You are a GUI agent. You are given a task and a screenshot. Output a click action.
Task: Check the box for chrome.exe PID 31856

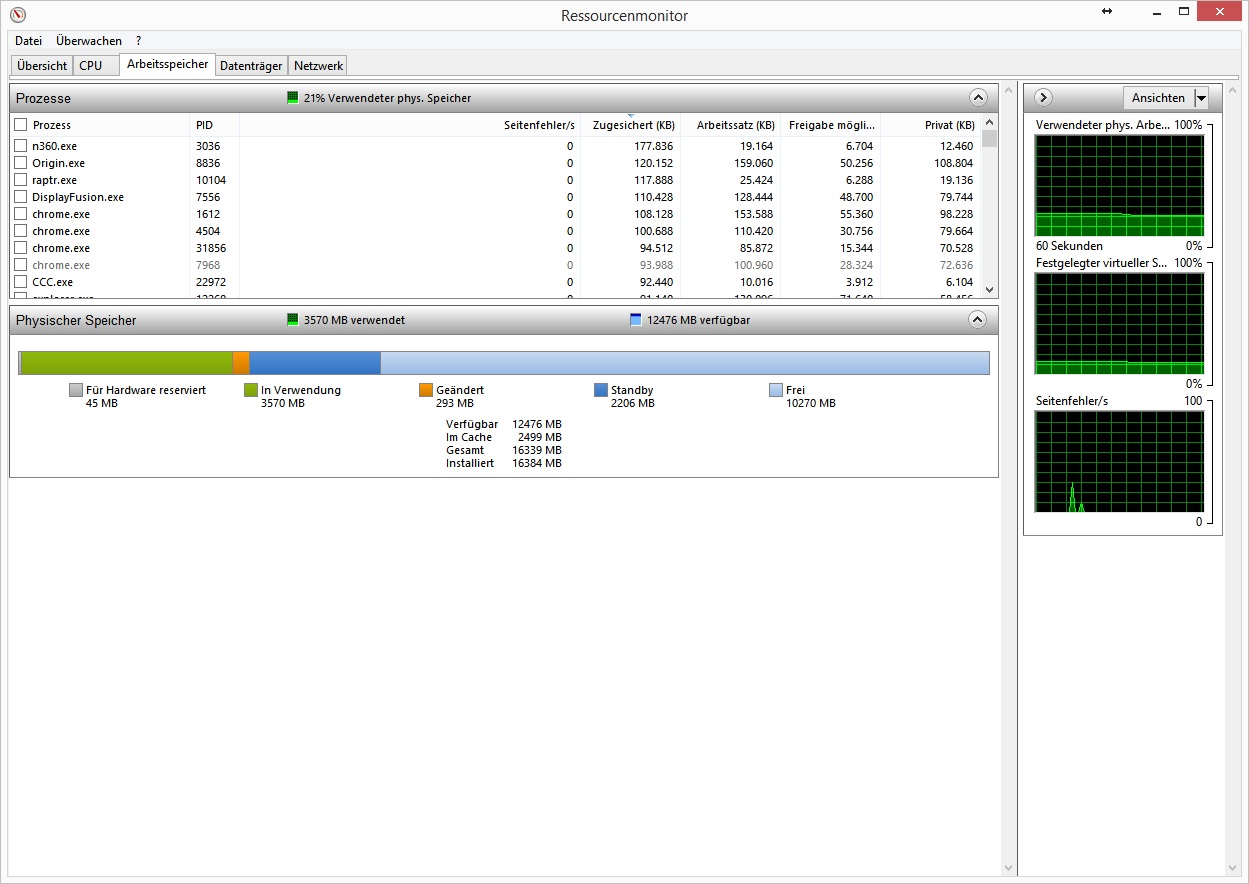20,248
